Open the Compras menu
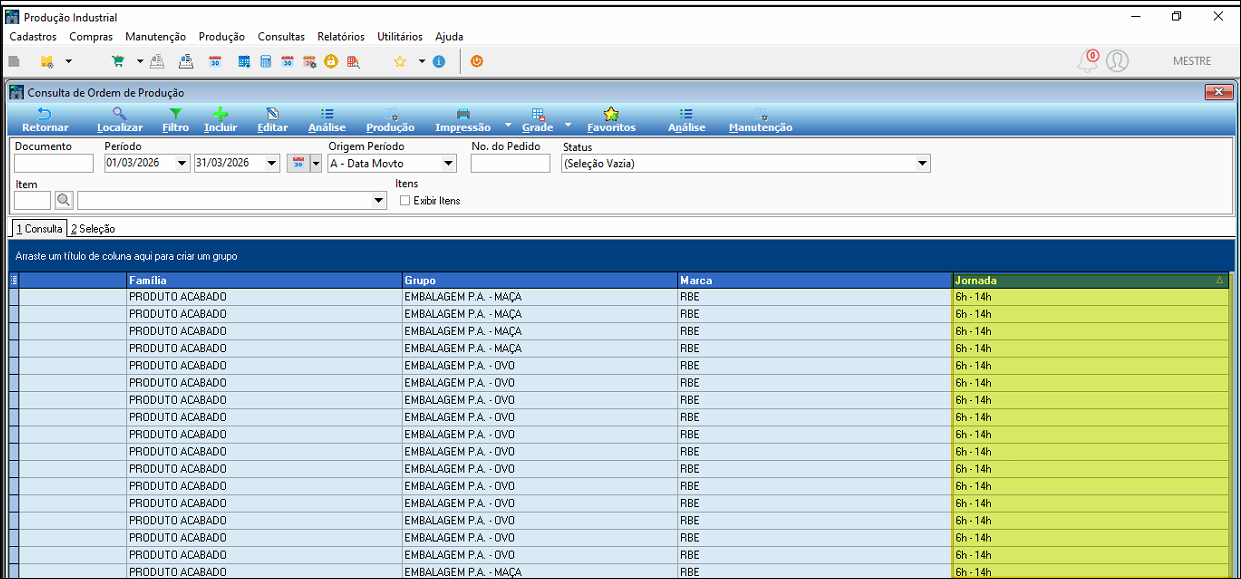1241x579 pixels. 91,37
